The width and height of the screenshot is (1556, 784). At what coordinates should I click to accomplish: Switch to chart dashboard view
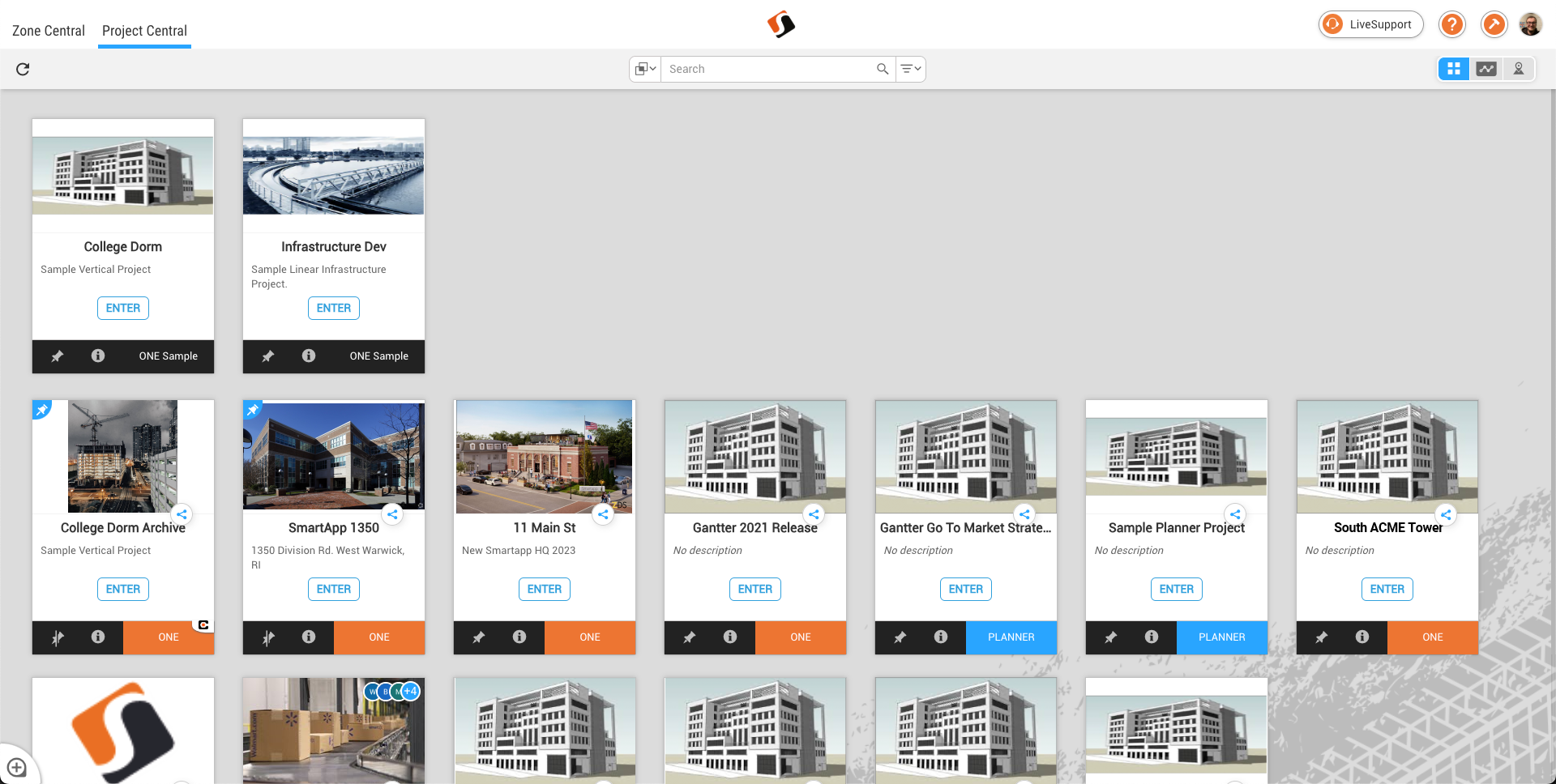pos(1486,69)
